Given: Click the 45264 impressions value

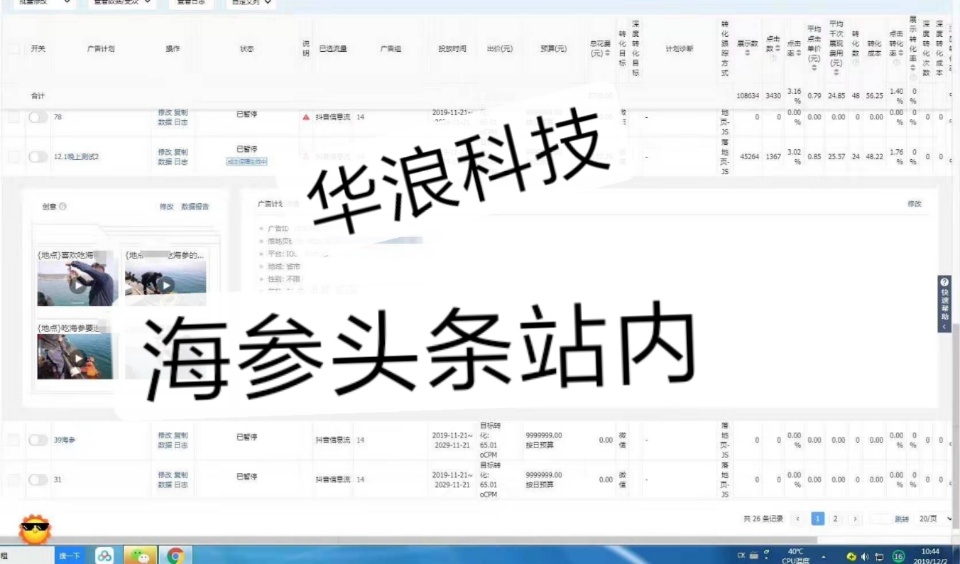Looking at the screenshot, I should [749, 157].
